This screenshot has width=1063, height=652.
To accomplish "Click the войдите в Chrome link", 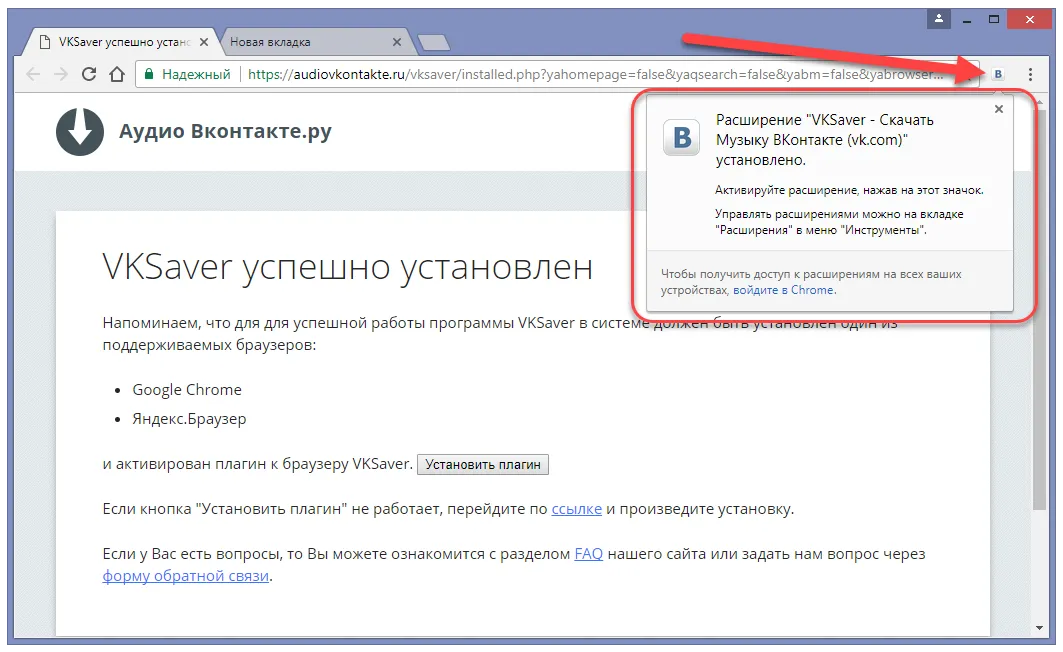I will pyautogui.click(x=783, y=290).
